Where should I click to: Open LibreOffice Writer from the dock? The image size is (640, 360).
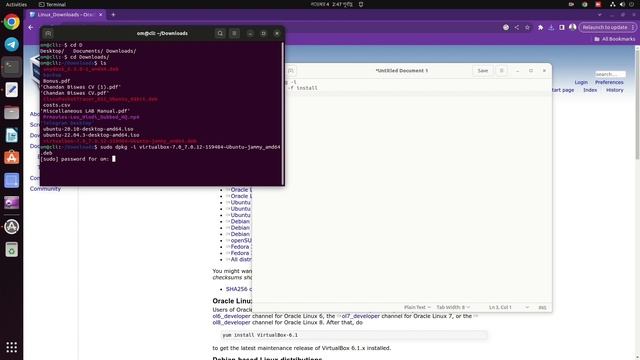11,135
